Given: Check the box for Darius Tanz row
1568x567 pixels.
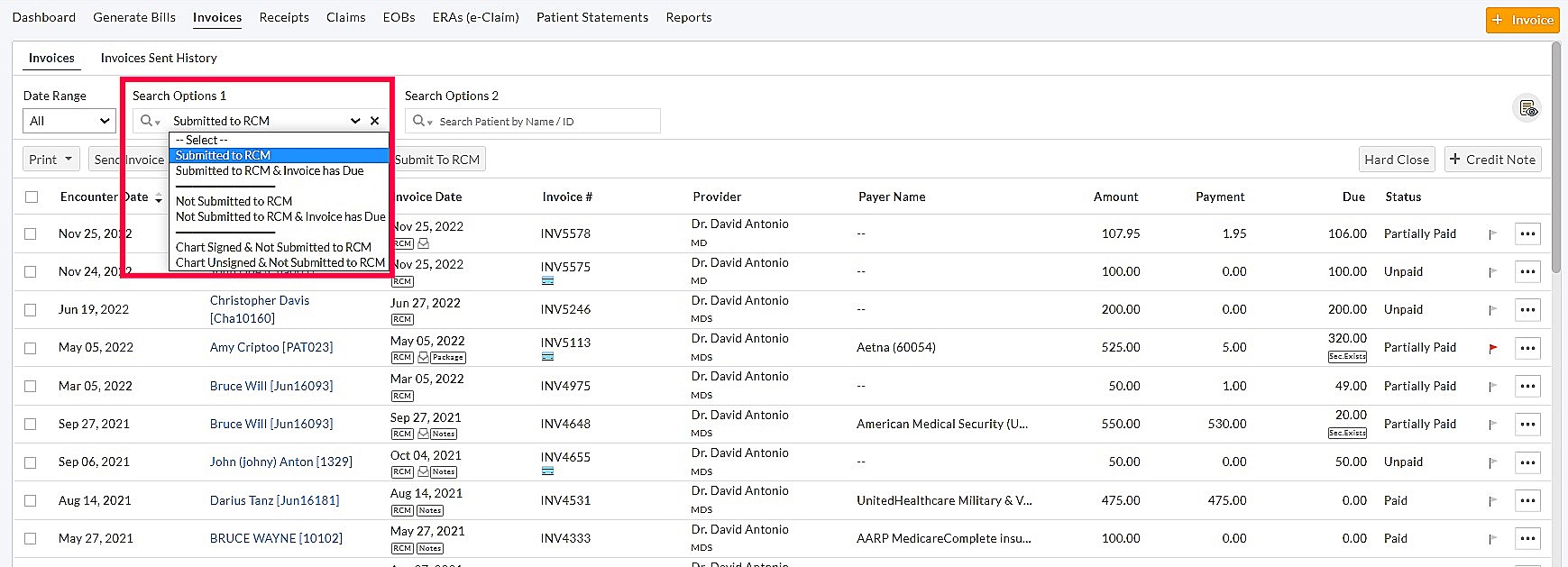Looking at the screenshot, I should (31, 500).
